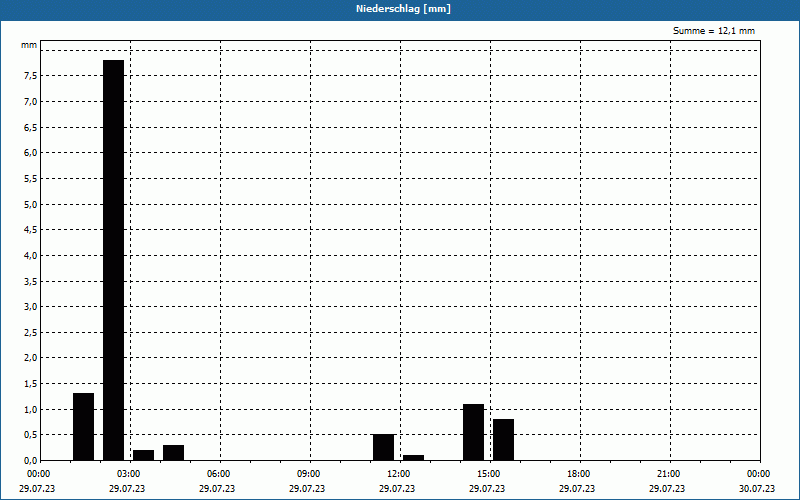Click the Niederschlag [mm] chart title

coord(403,9)
